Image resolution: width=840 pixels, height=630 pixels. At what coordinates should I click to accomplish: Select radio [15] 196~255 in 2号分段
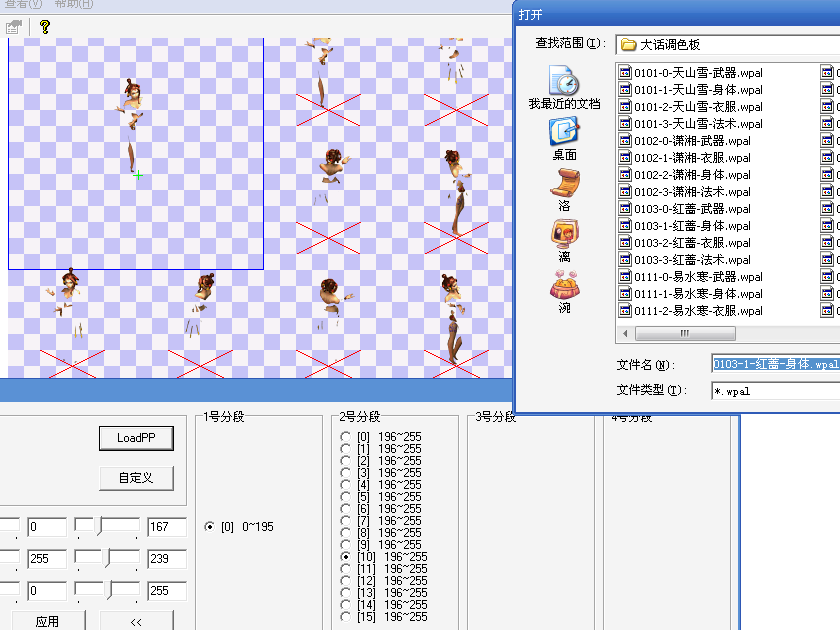coord(346,617)
